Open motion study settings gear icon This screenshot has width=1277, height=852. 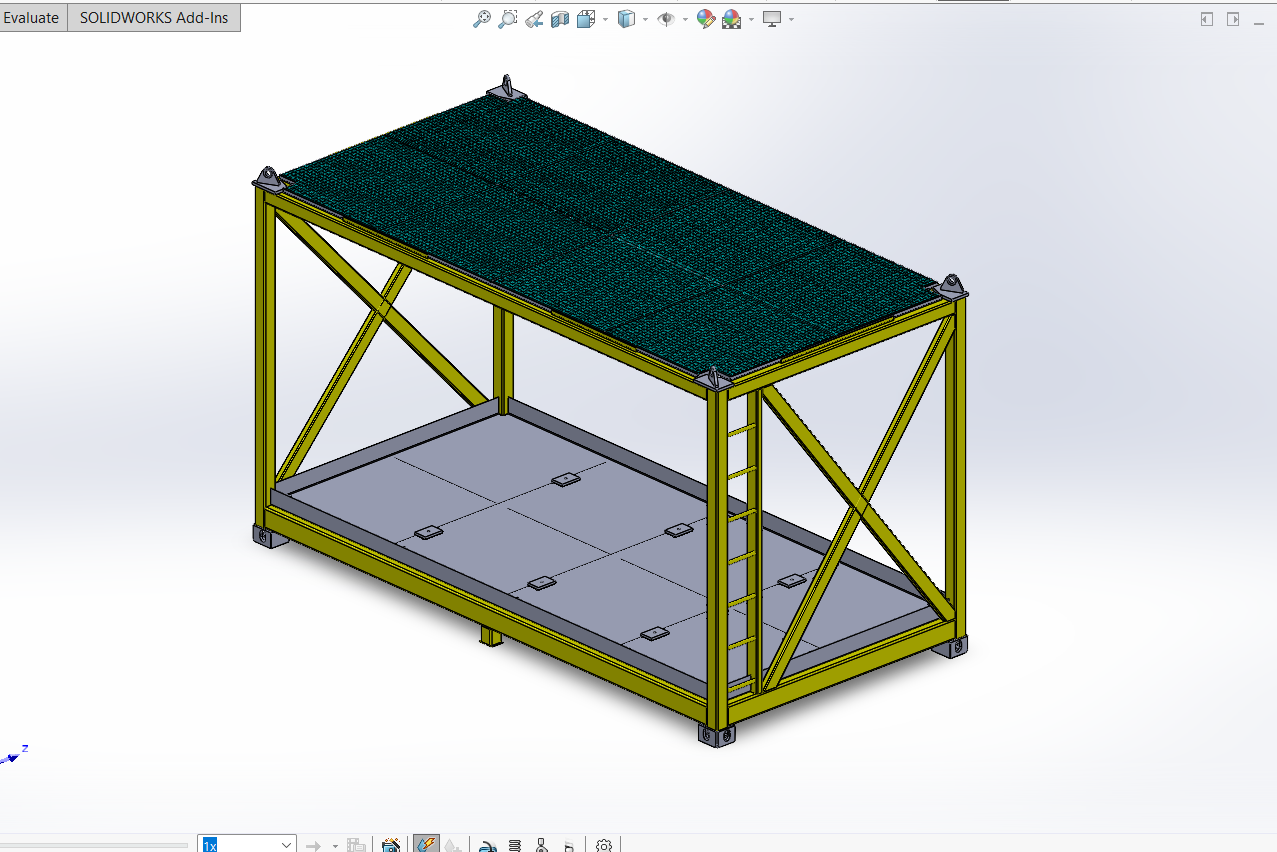pyautogui.click(x=604, y=845)
